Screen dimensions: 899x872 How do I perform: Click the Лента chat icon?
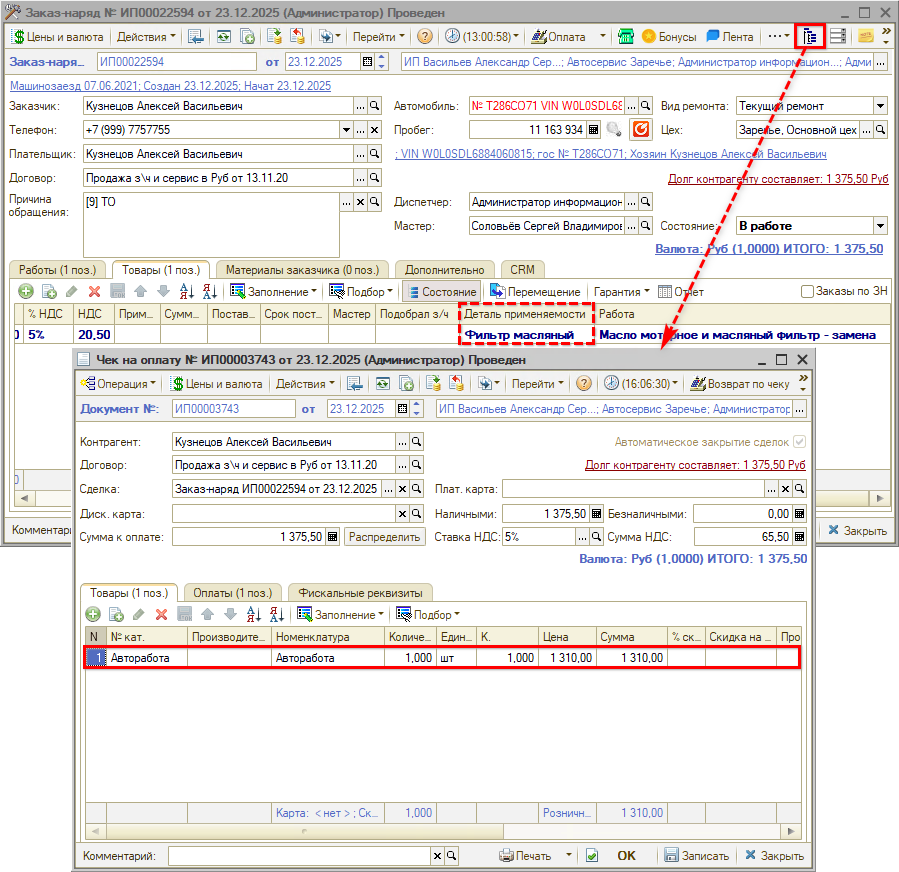(713, 36)
